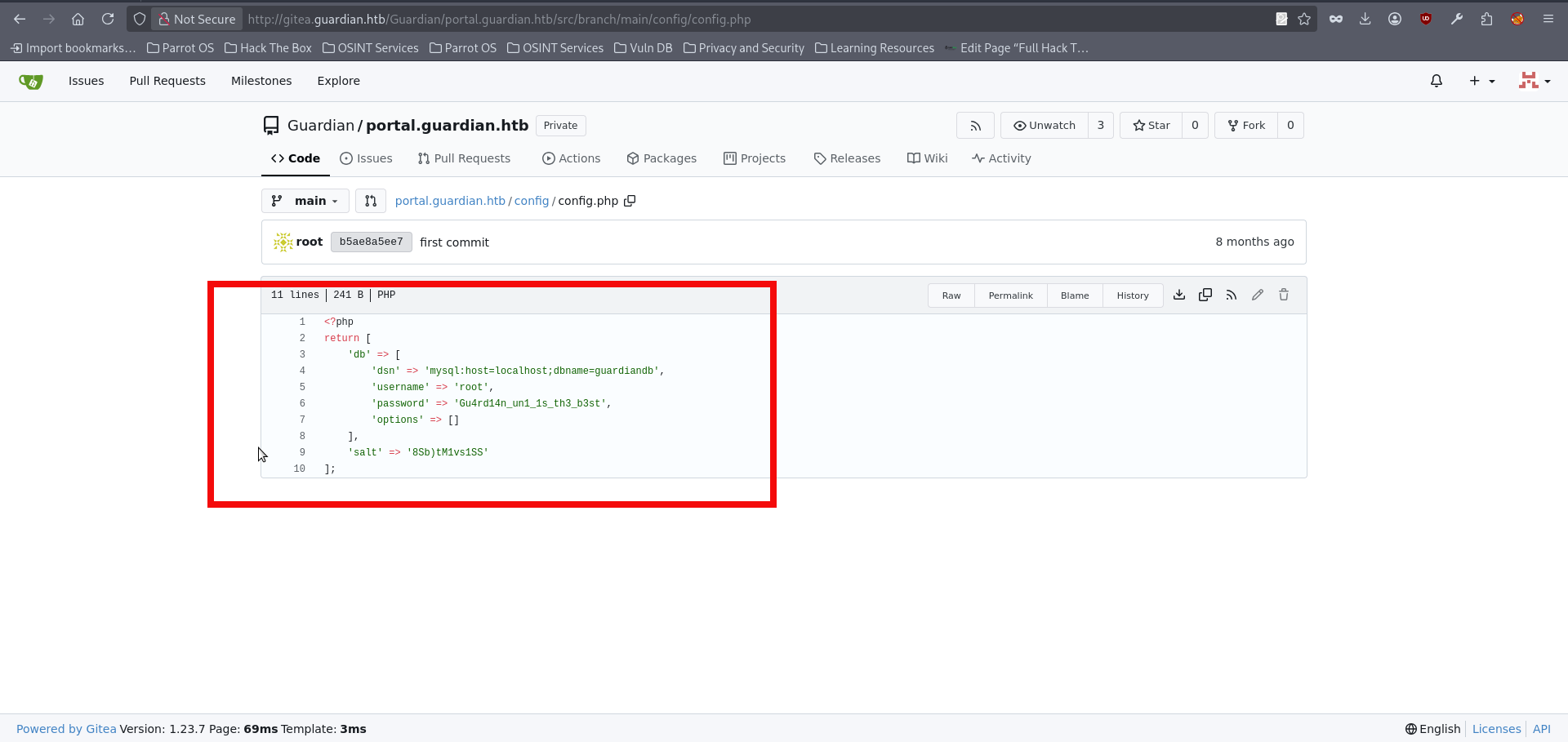1568x742 pixels.
Task: Click the repository RSS feed button
Action: coord(975,126)
